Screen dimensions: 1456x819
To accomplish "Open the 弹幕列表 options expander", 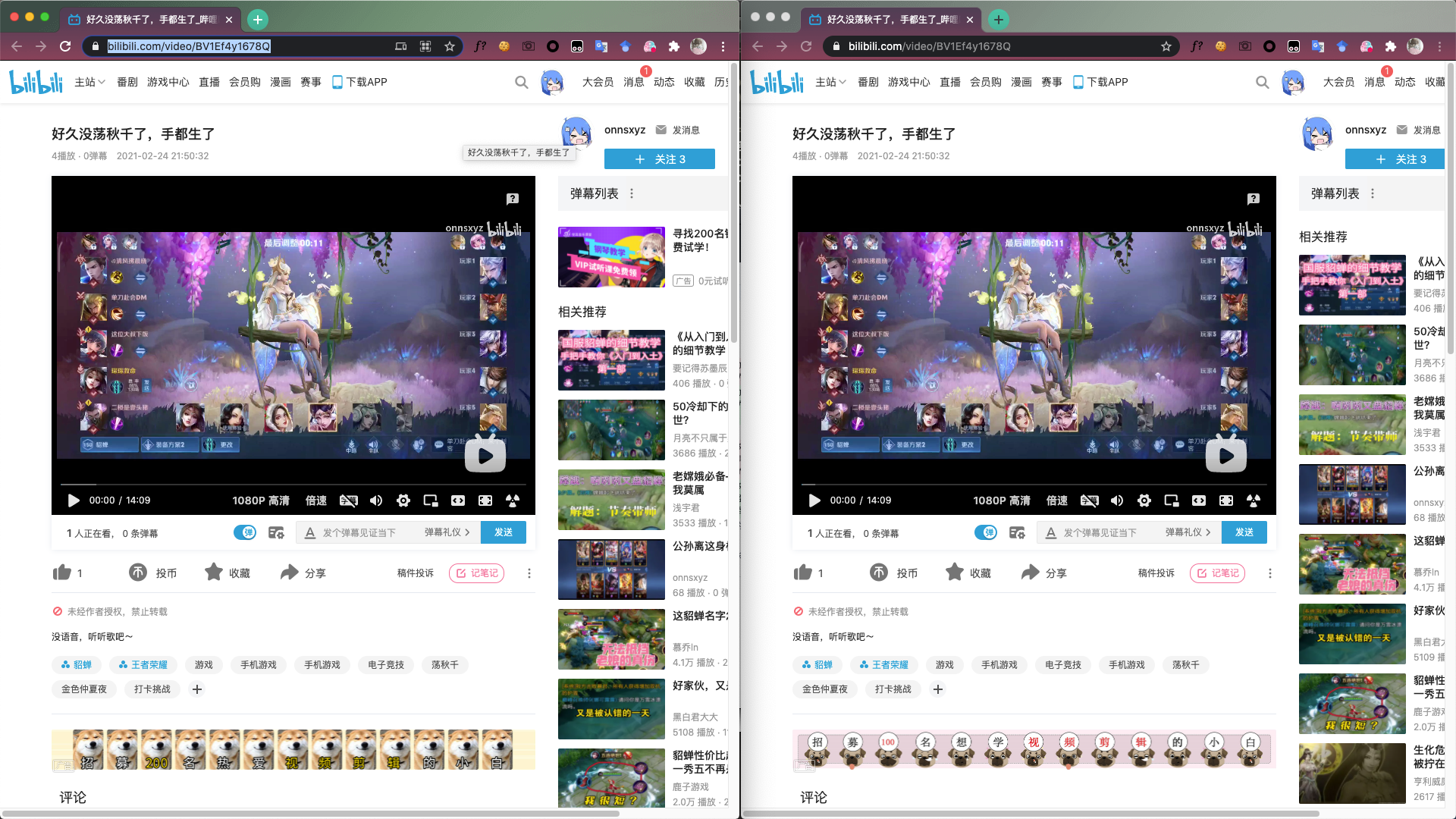I will pyautogui.click(x=632, y=193).
